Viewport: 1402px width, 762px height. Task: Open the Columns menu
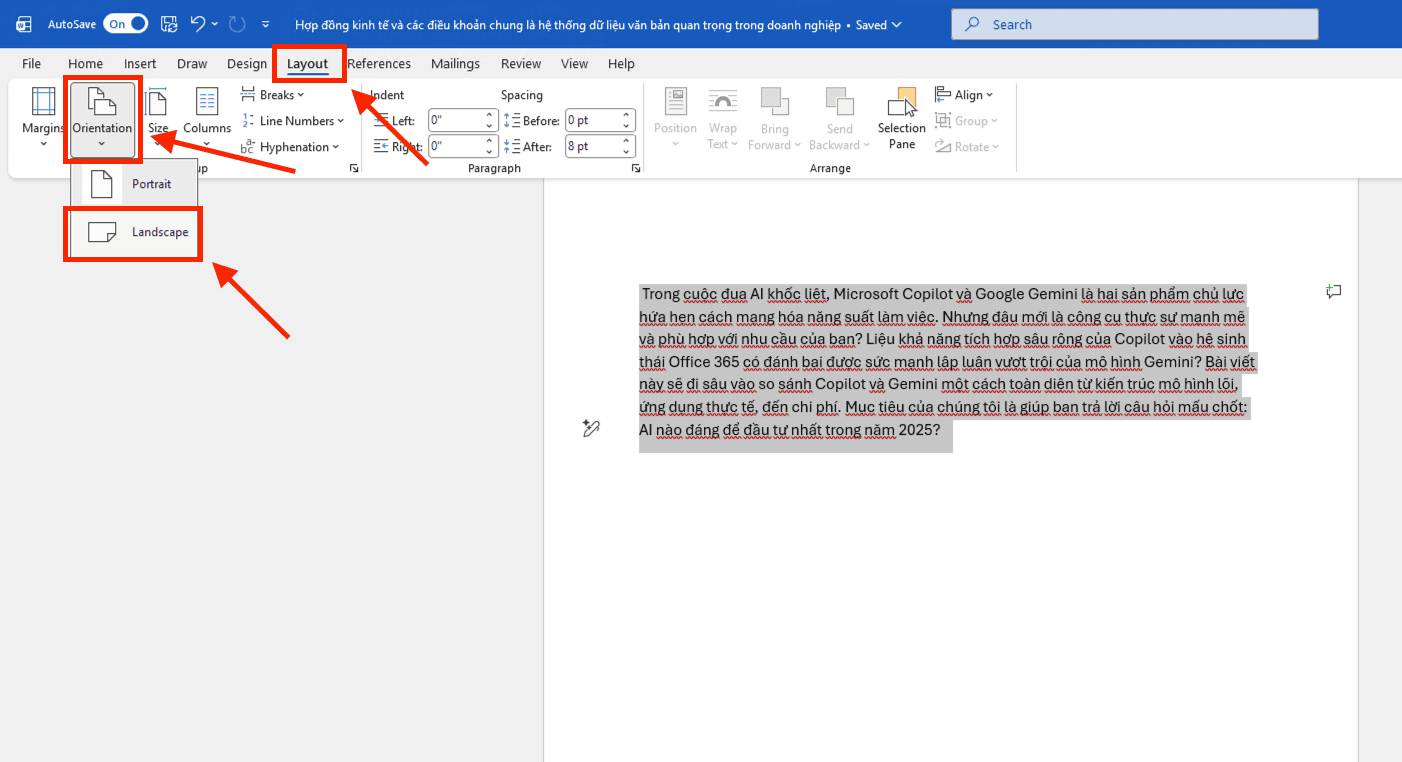pos(207,118)
